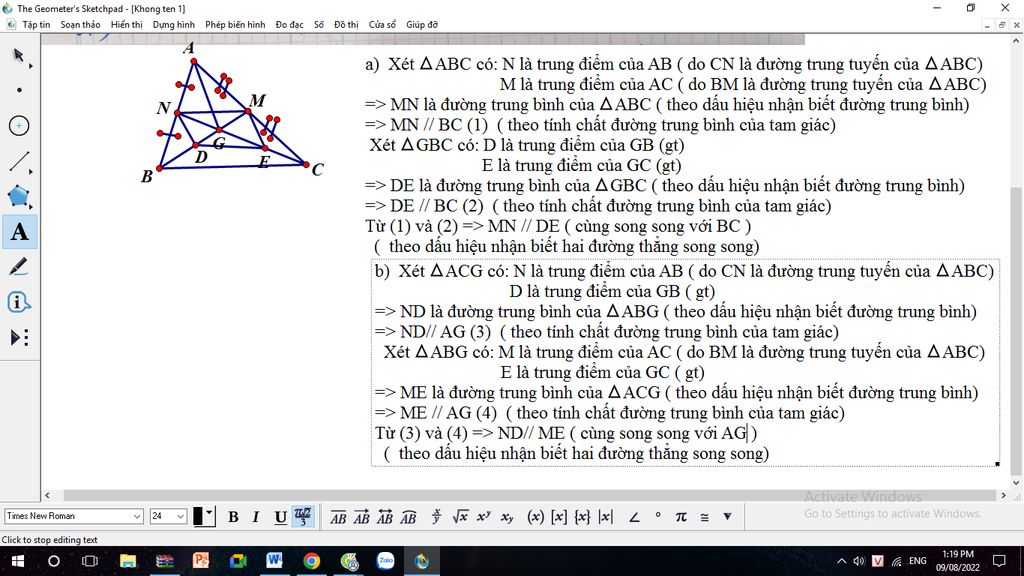Insert segment overbar AB notation
1024x576 pixels.
(338, 517)
